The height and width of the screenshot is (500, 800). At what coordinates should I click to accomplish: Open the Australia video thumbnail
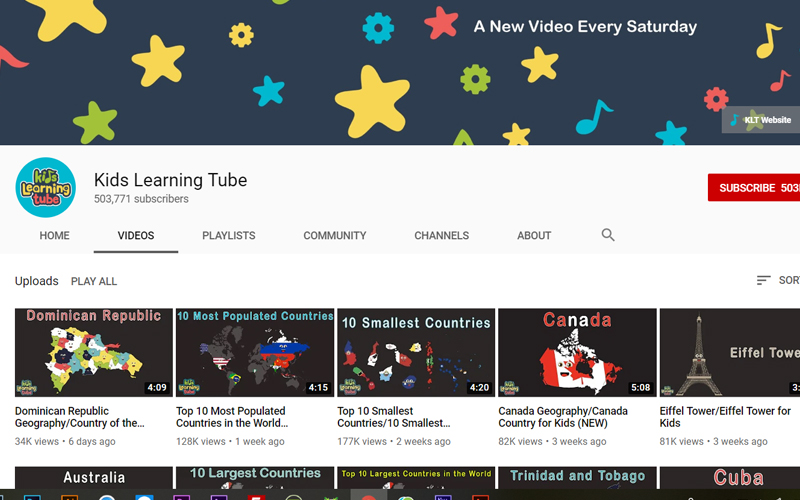[x=94, y=480]
